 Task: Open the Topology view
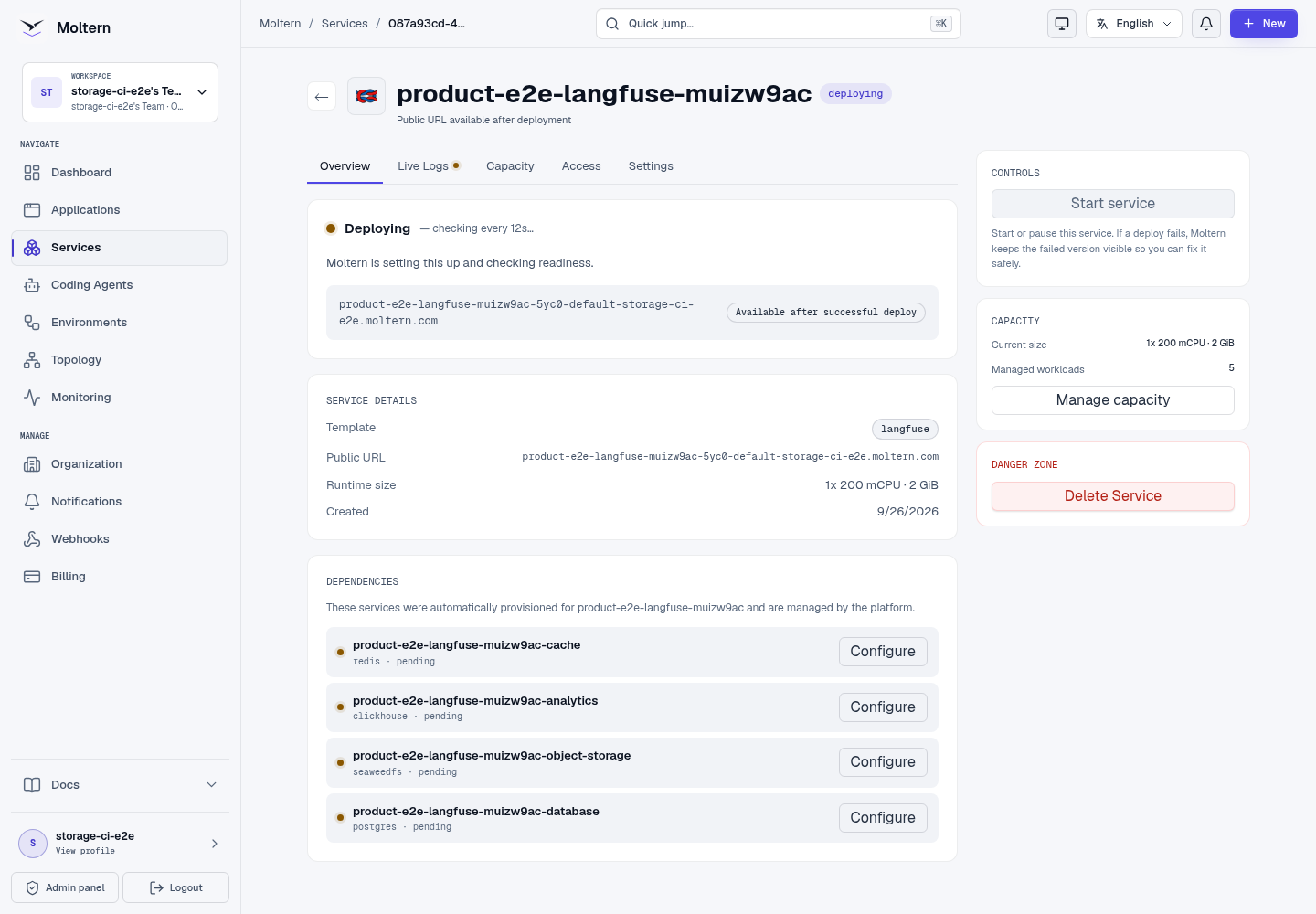tap(119, 360)
